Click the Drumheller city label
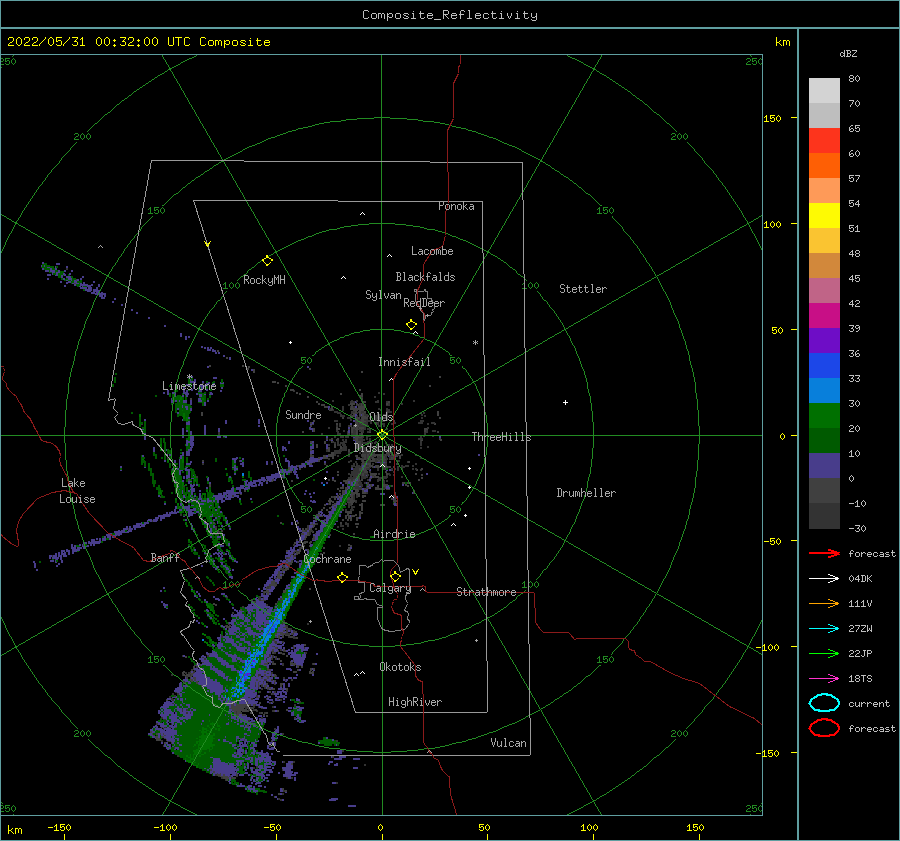 (586, 493)
